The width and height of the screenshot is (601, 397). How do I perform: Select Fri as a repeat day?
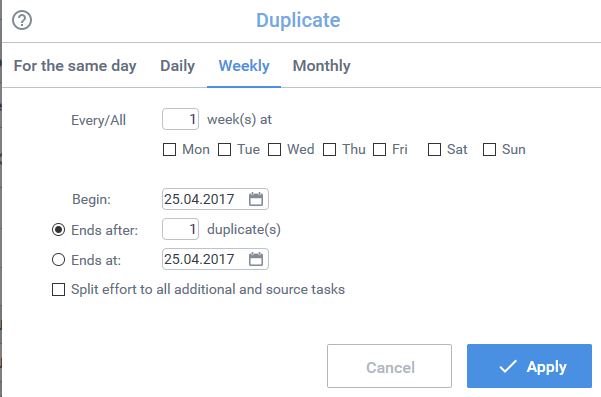(379, 149)
